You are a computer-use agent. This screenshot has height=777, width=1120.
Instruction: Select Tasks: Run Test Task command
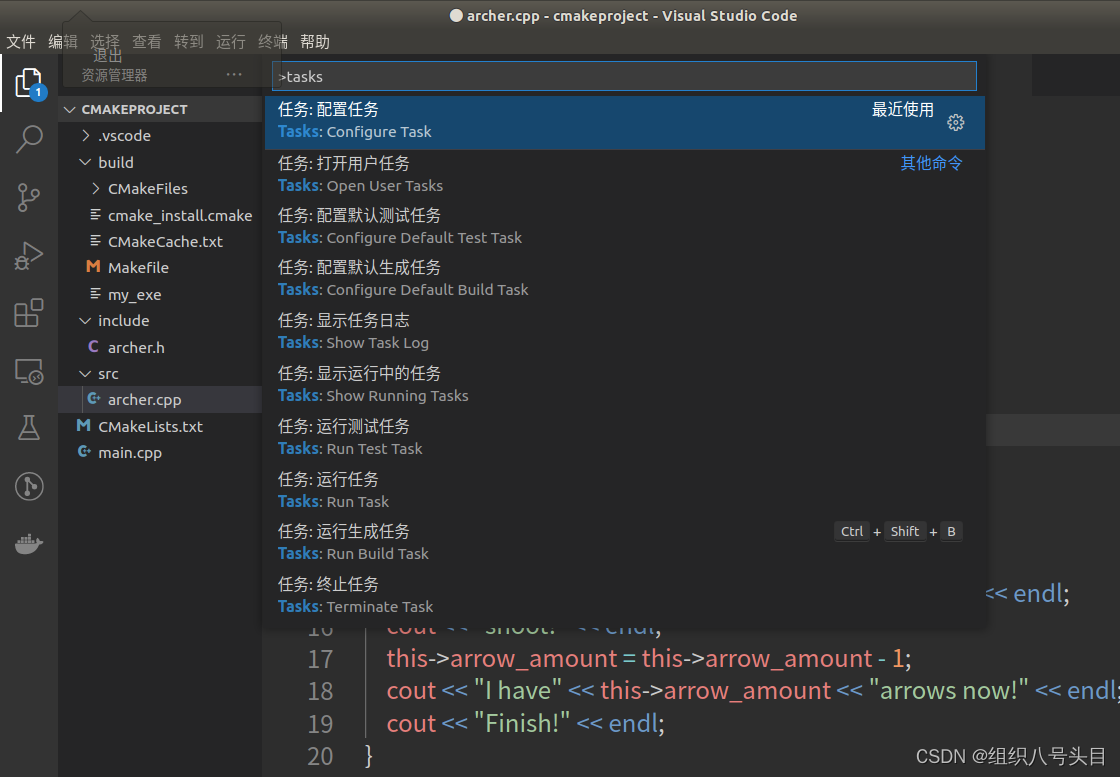pos(625,438)
